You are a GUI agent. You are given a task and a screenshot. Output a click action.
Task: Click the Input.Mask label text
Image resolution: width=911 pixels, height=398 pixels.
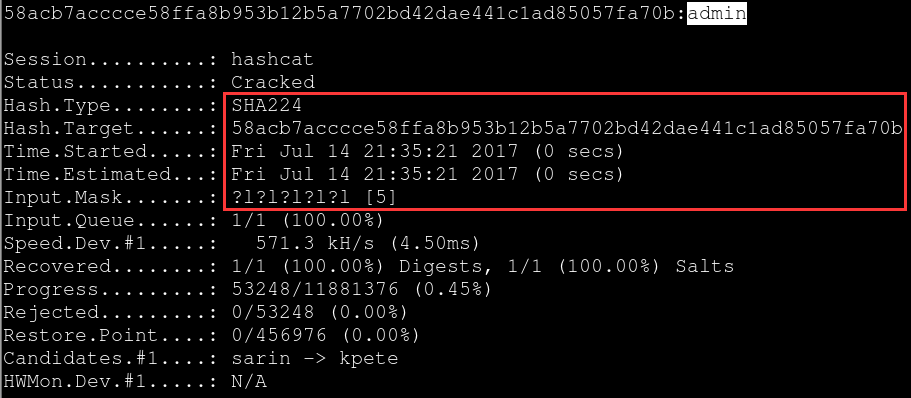pos(63,198)
